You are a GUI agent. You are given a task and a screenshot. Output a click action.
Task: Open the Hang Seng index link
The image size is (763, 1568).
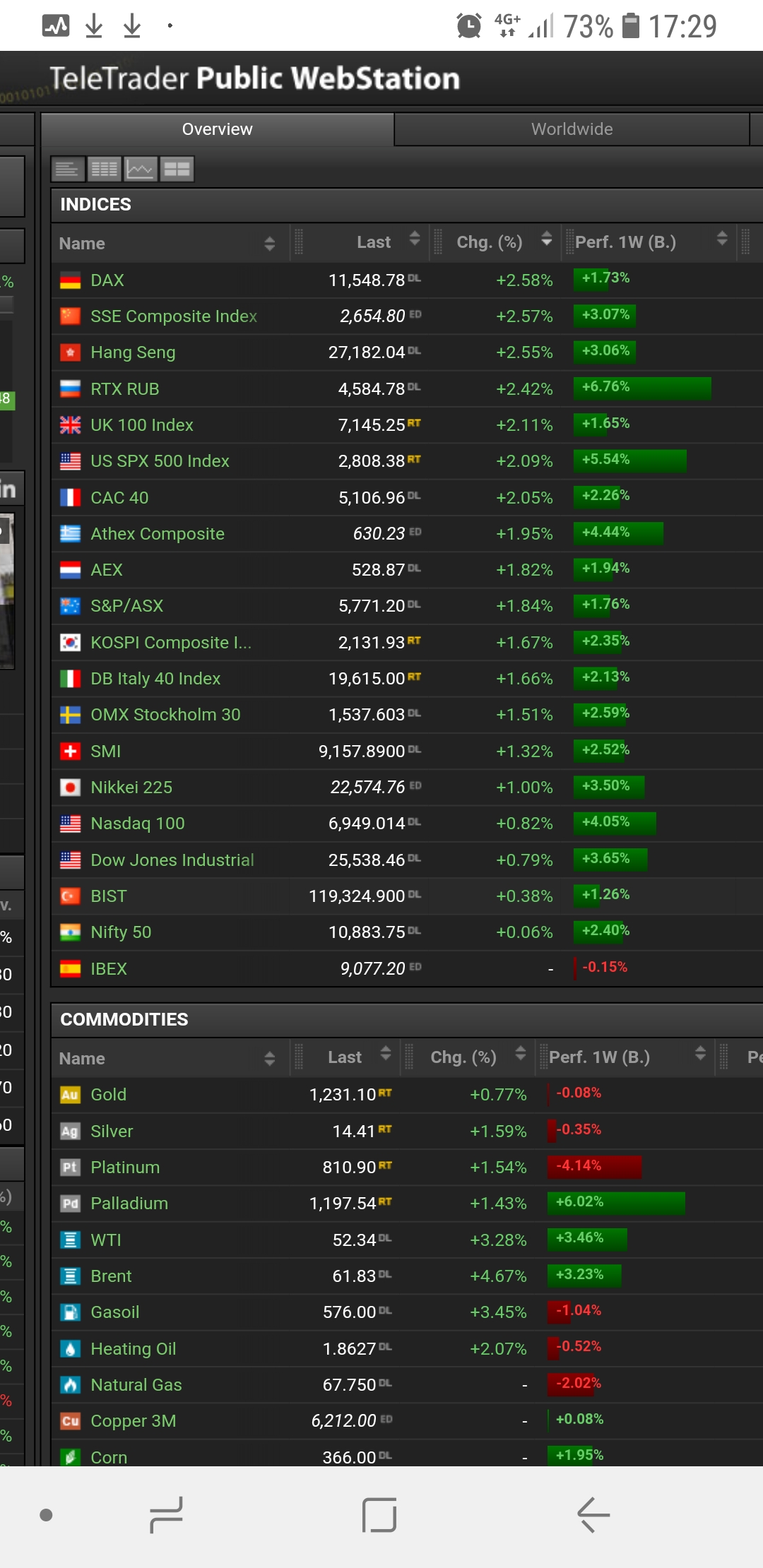point(133,352)
